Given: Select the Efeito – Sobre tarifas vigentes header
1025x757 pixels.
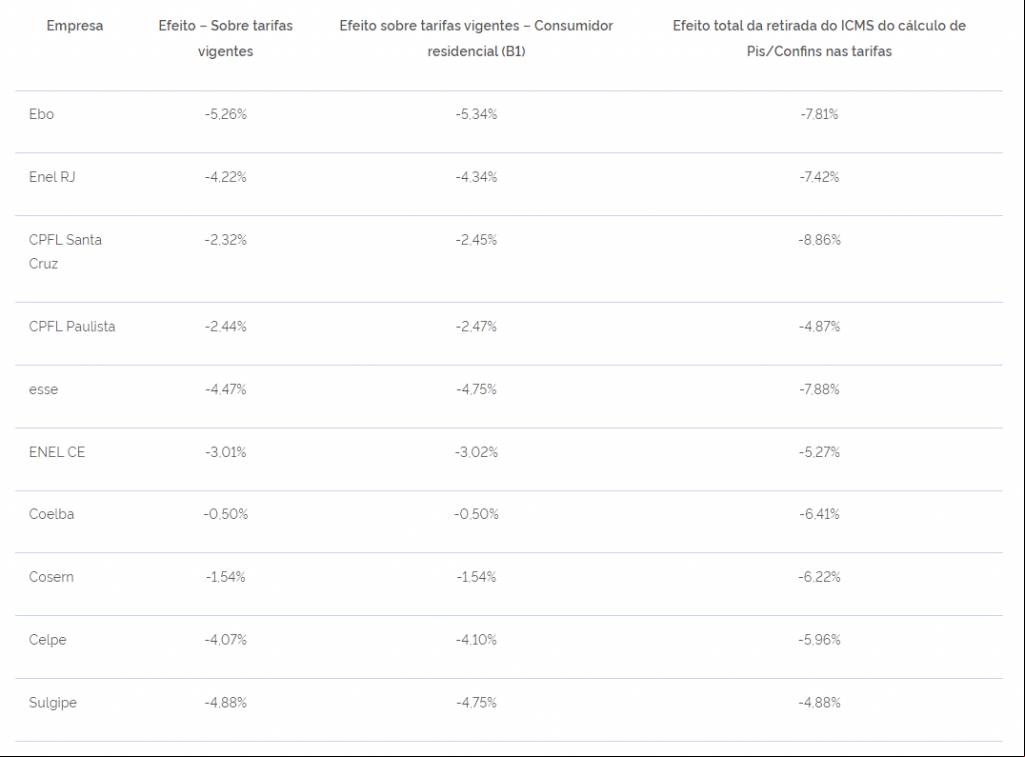Looking at the screenshot, I should (x=226, y=39).
